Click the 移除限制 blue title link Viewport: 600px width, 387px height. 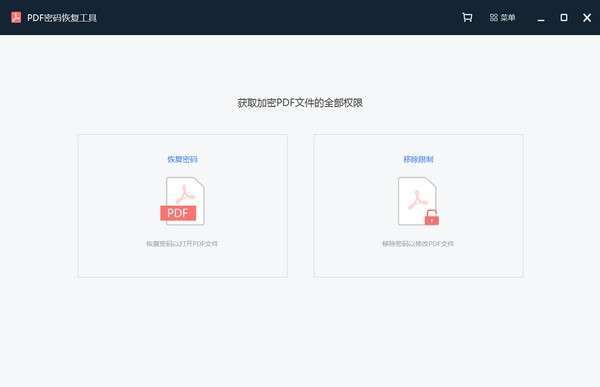tap(418, 159)
